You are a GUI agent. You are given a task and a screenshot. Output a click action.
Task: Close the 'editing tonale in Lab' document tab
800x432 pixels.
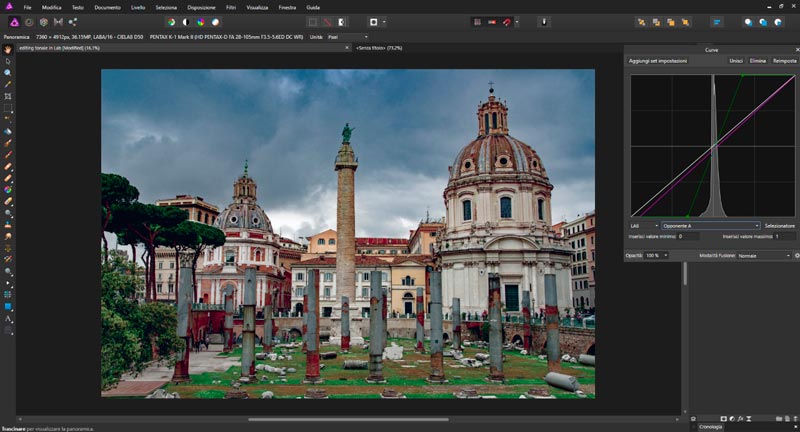click(x=347, y=48)
